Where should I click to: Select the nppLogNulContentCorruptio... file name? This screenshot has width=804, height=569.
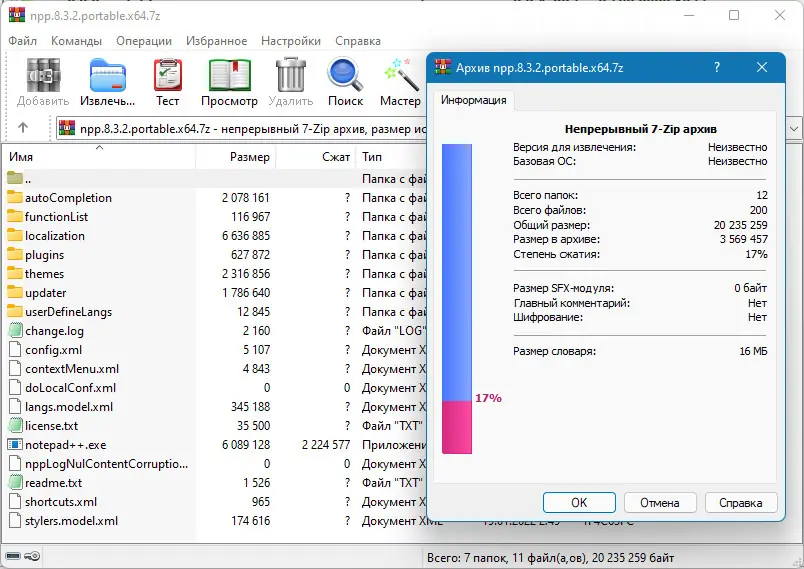click(x=106, y=463)
